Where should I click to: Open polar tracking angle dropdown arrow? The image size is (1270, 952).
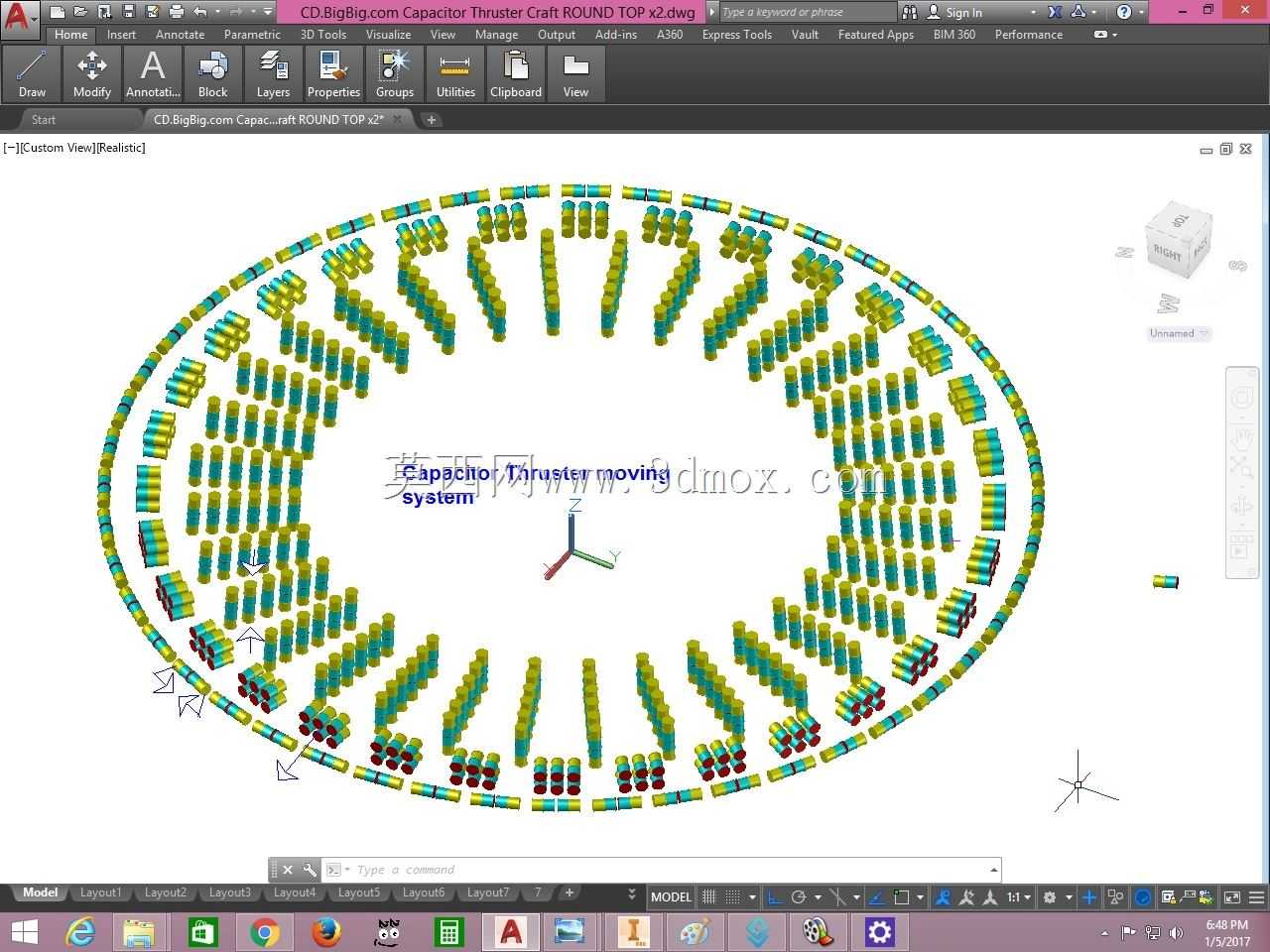tap(818, 897)
